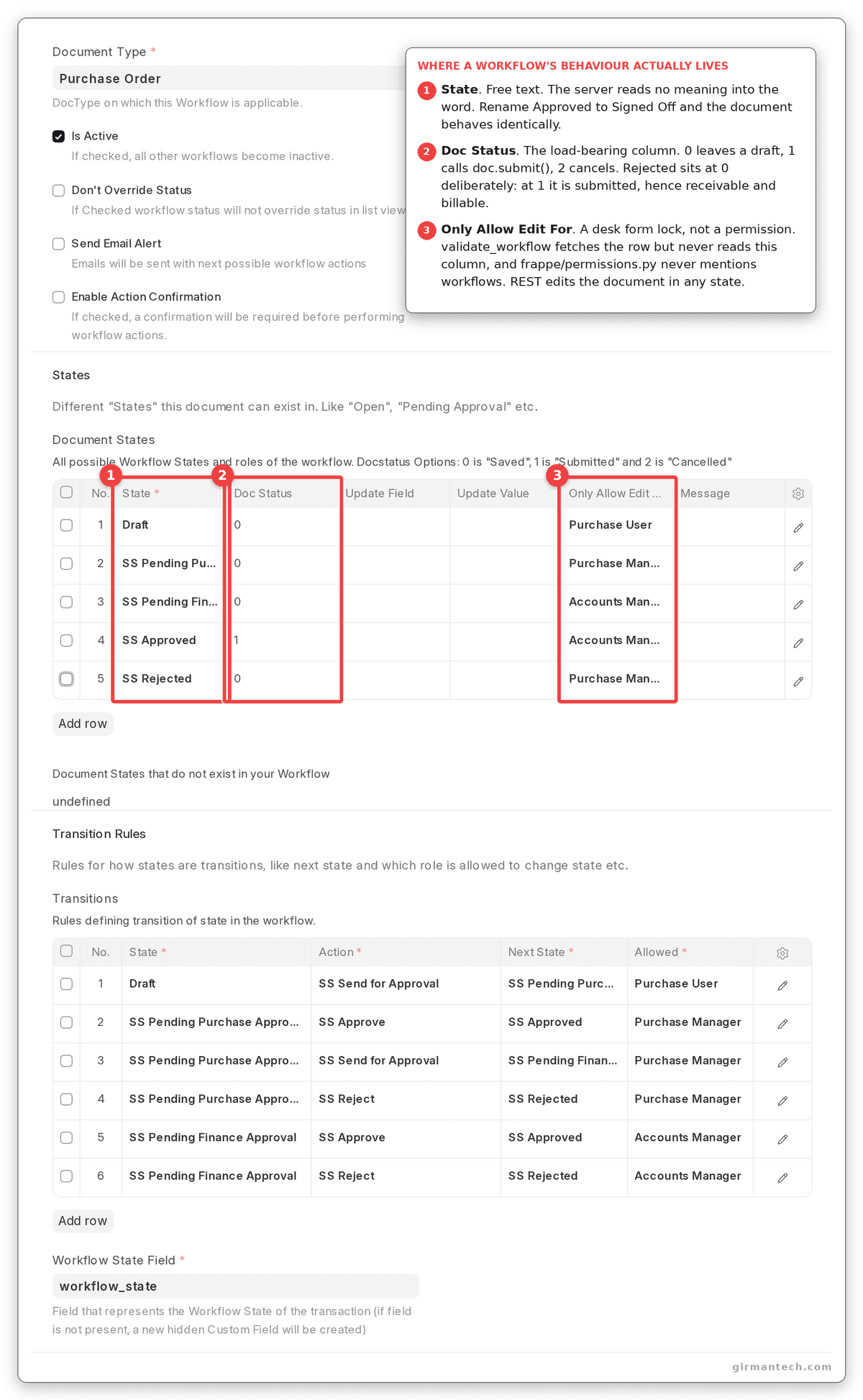Click SS Reject action in transition 4
This screenshot has width=863, height=1400.
click(x=347, y=1099)
